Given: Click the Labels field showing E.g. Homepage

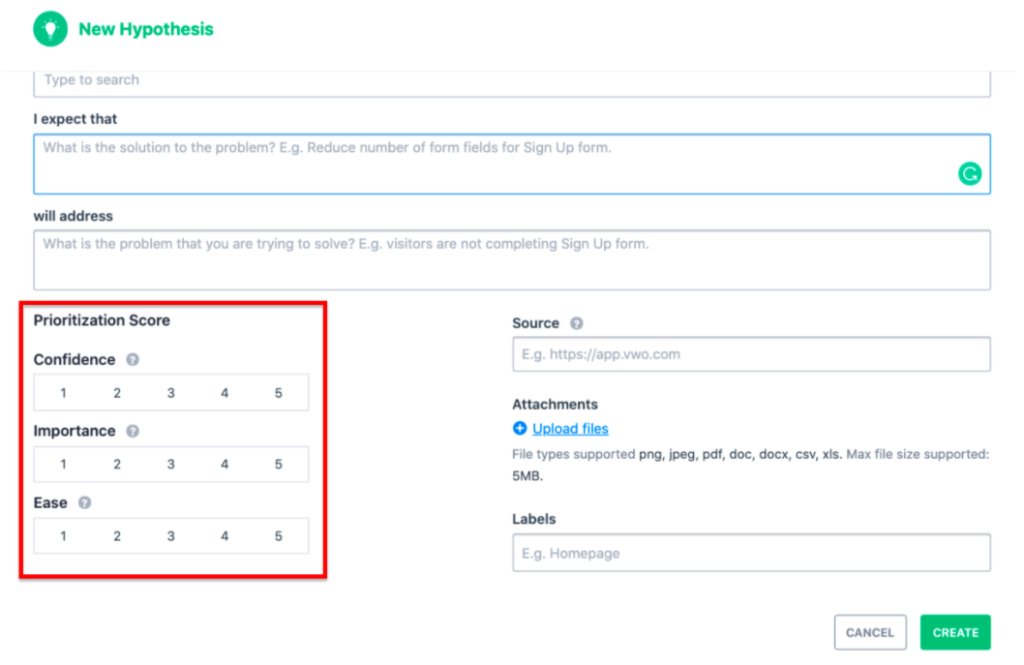Looking at the screenshot, I should coord(751,553).
